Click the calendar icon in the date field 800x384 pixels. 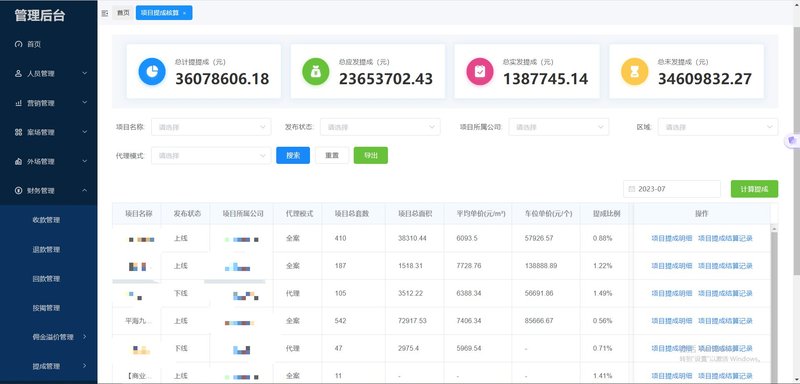coord(632,189)
